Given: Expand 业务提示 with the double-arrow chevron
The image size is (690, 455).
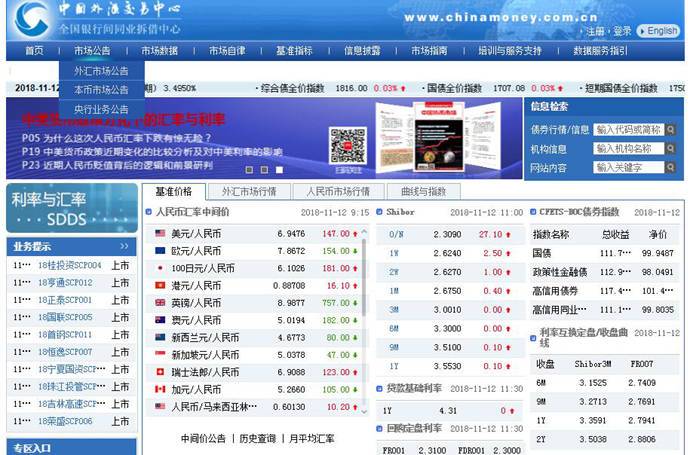Looking at the screenshot, I should (124, 246).
